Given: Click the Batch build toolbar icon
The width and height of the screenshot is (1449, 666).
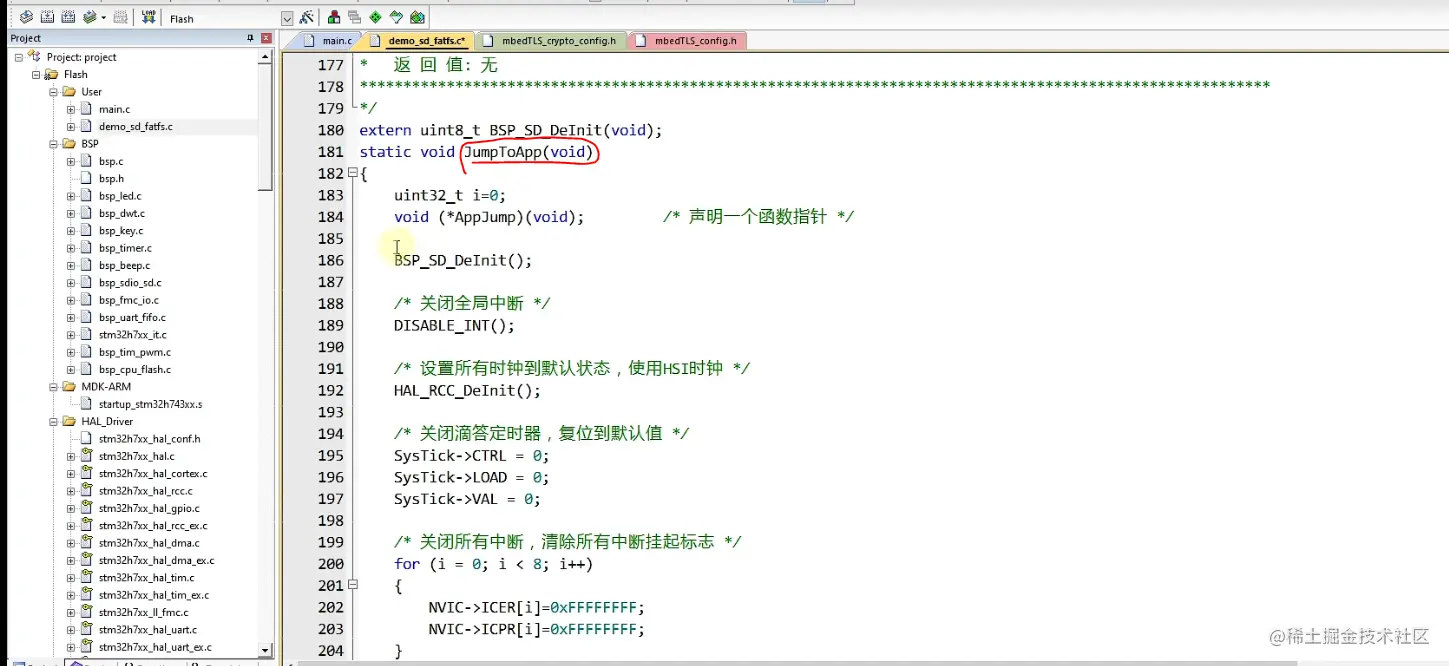Looking at the screenshot, I should click(x=88, y=17).
